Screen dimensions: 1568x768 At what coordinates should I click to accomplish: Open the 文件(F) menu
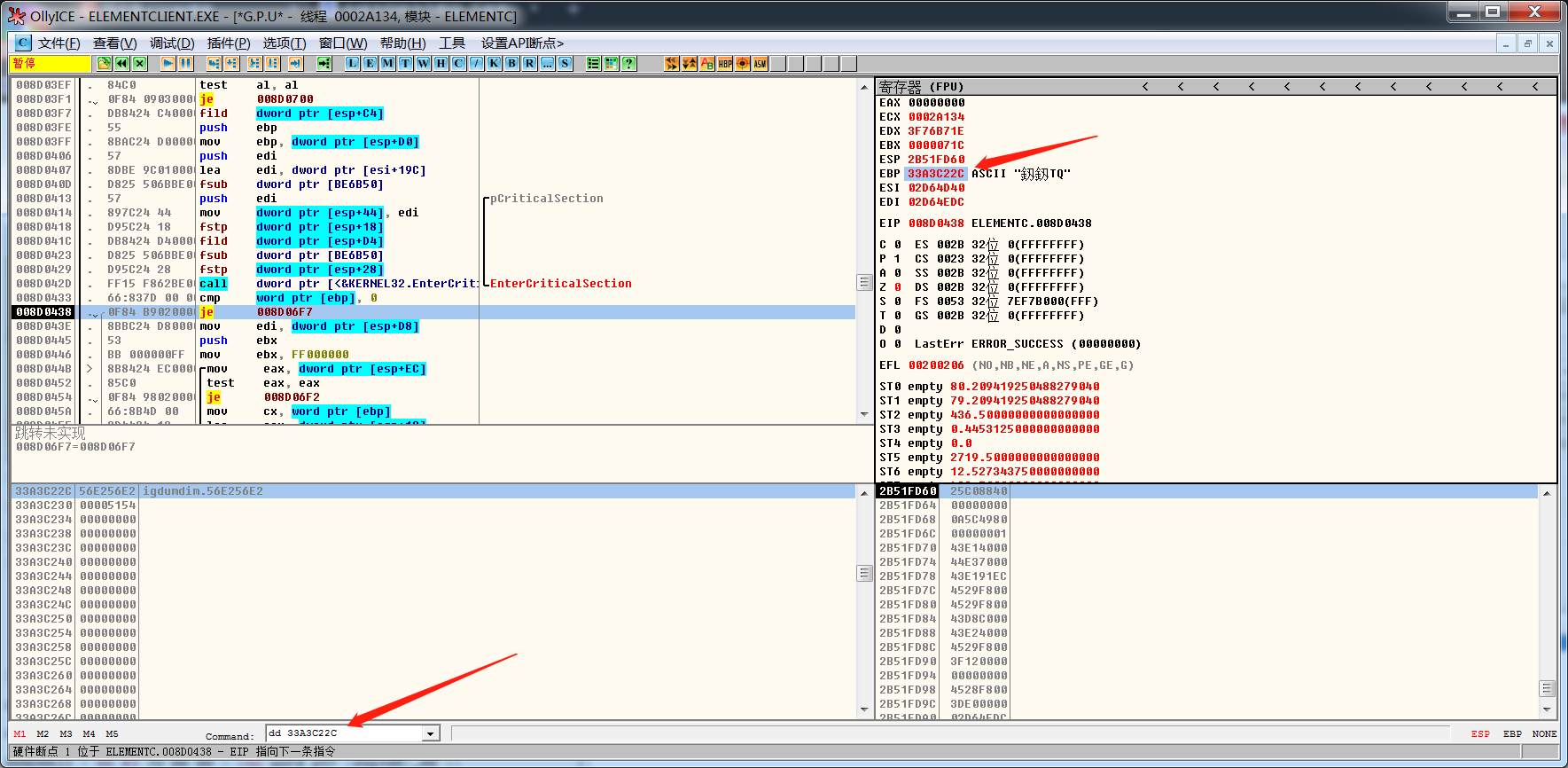[59, 43]
